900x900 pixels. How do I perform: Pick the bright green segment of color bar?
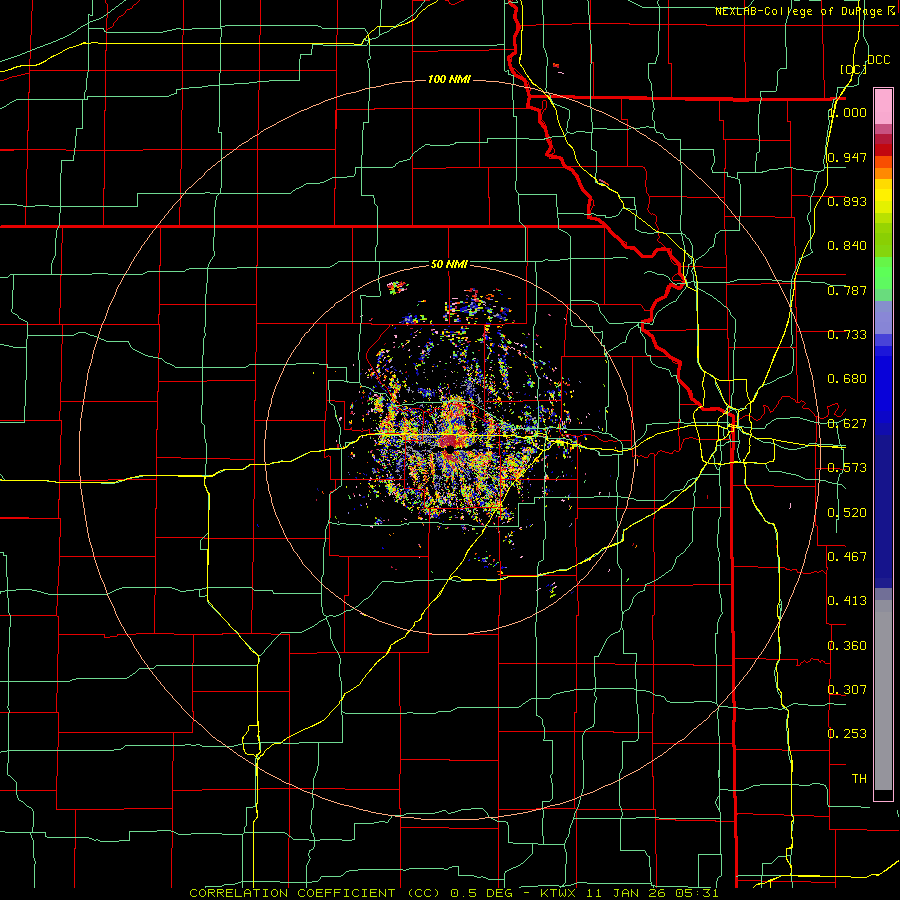[x=883, y=273]
